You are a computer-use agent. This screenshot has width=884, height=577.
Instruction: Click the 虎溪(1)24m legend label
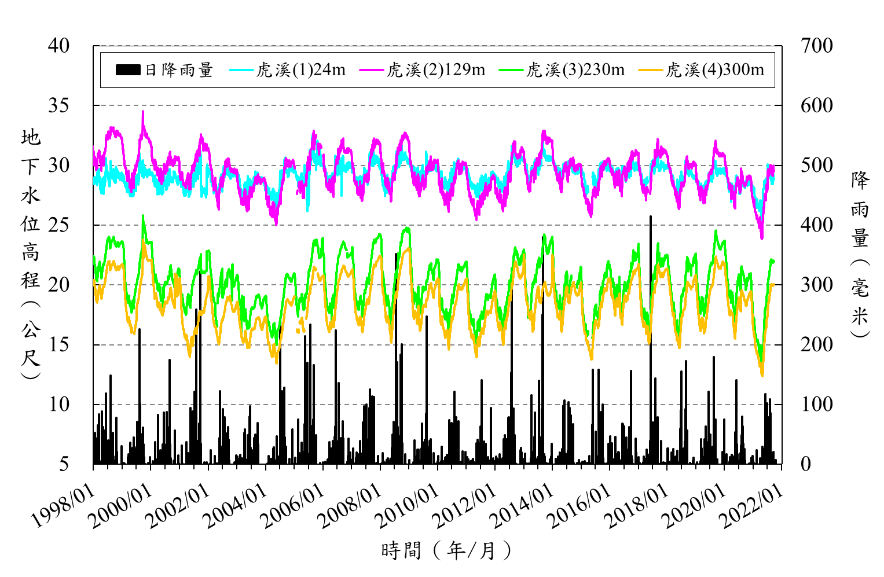click(301, 70)
